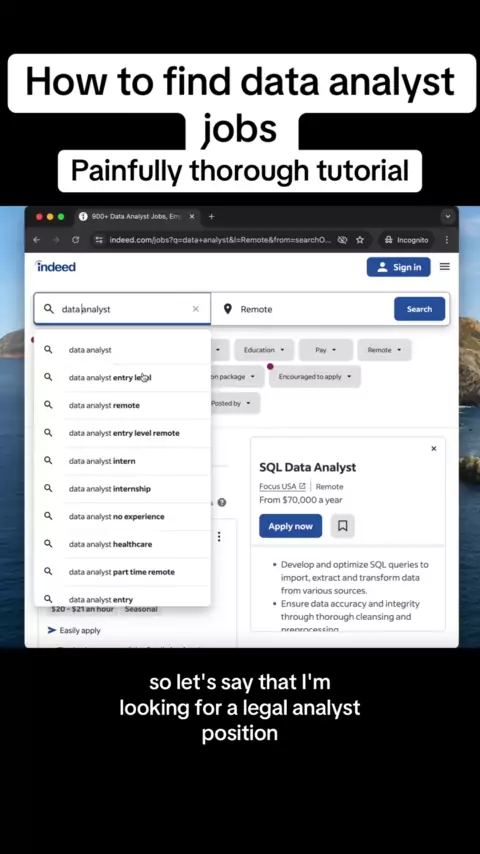The image size is (480, 854).
Task: Select suggestion 'data analyst part time remote'
Action: 123,572
